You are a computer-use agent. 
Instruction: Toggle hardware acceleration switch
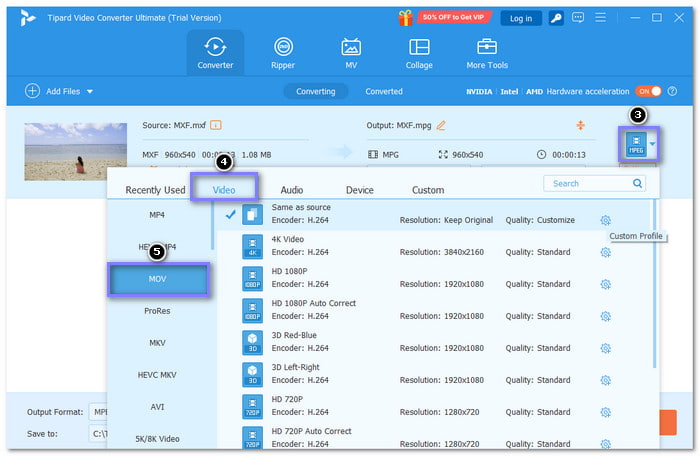tap(648, 91)
